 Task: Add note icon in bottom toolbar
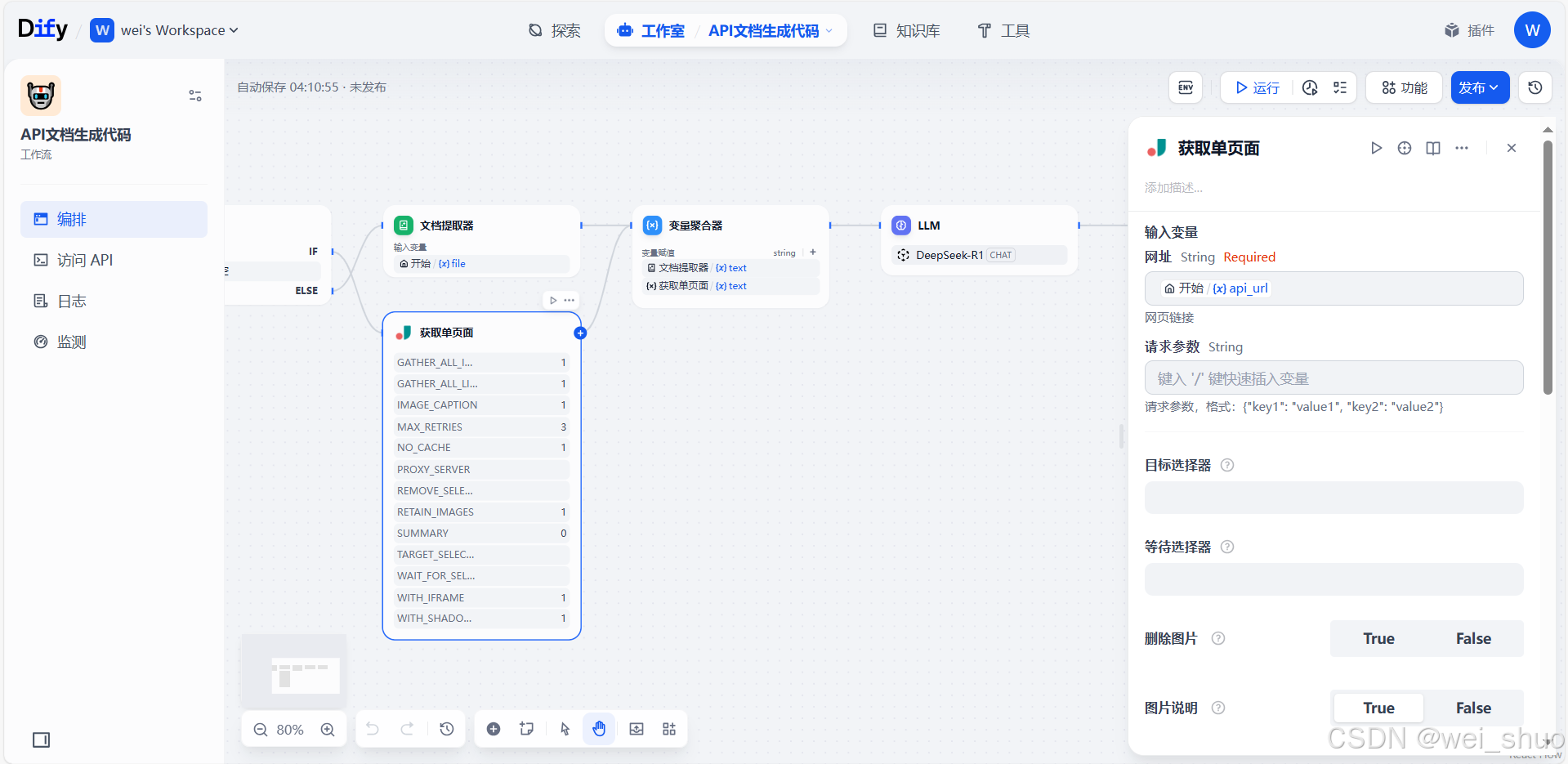[527, 729]
